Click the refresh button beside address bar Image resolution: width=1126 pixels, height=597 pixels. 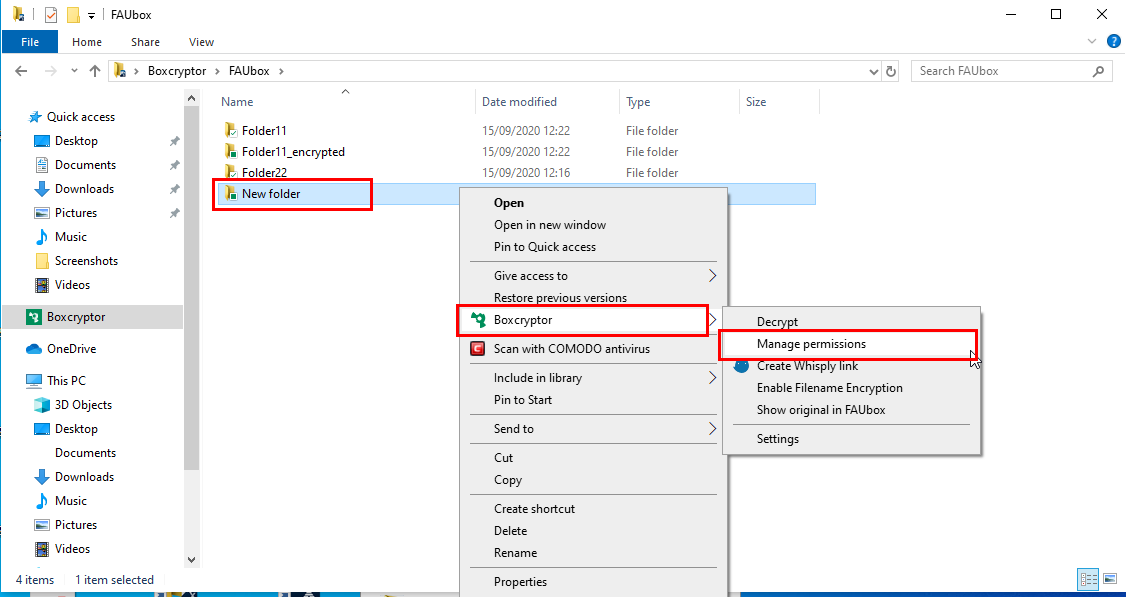point(891,71)
